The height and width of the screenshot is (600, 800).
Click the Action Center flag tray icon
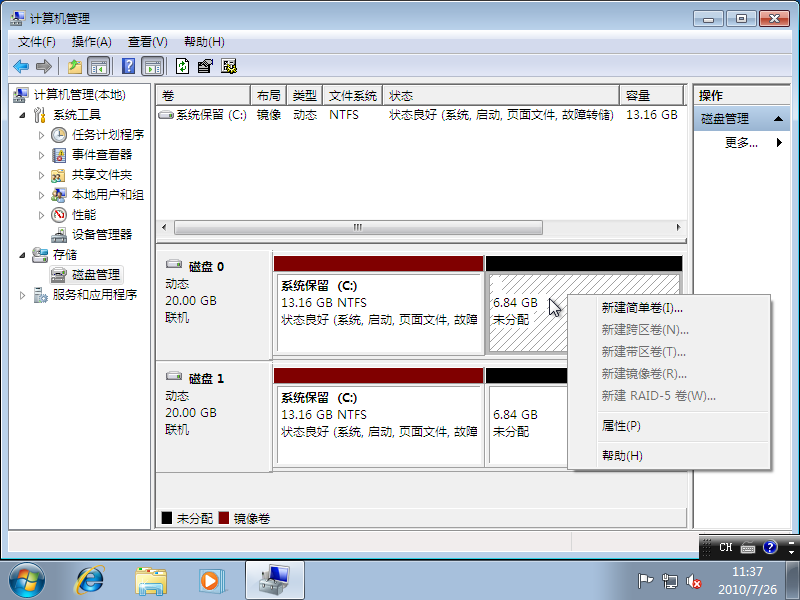[645, 581]
